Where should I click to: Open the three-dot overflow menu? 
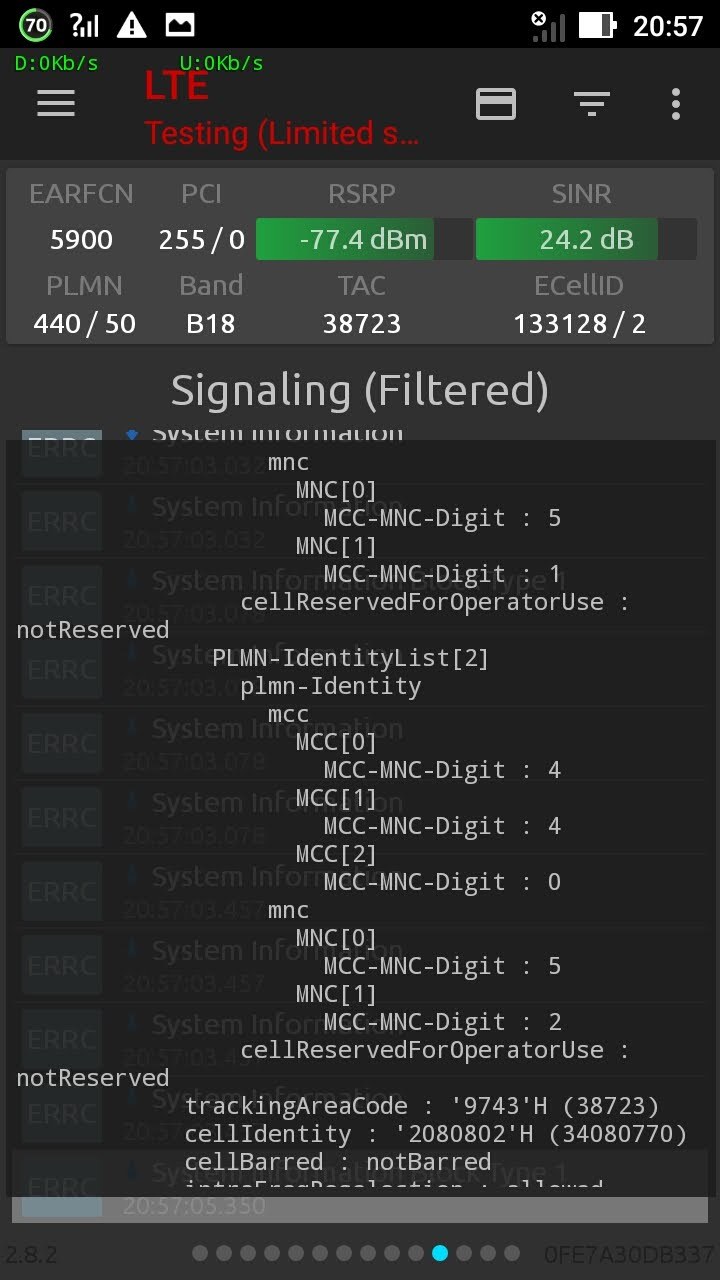676,103
